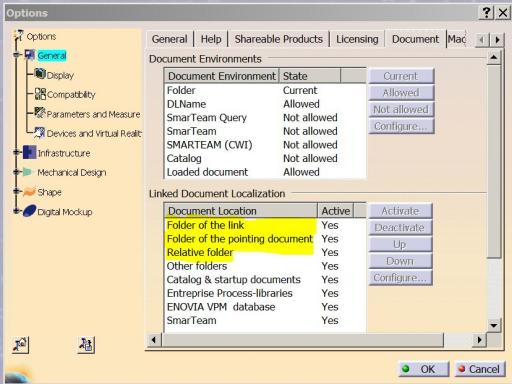This screenshot has height=384, width=512.
Task: Click horizontal scrollbar left arrow
Action: [x=154, y=340]
